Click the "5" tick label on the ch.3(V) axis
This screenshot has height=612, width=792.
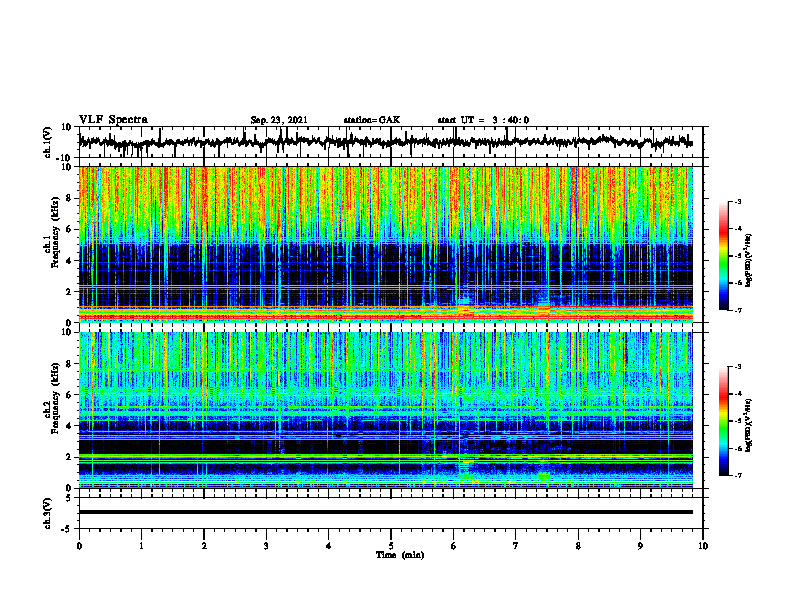click(x=70, y=498)
